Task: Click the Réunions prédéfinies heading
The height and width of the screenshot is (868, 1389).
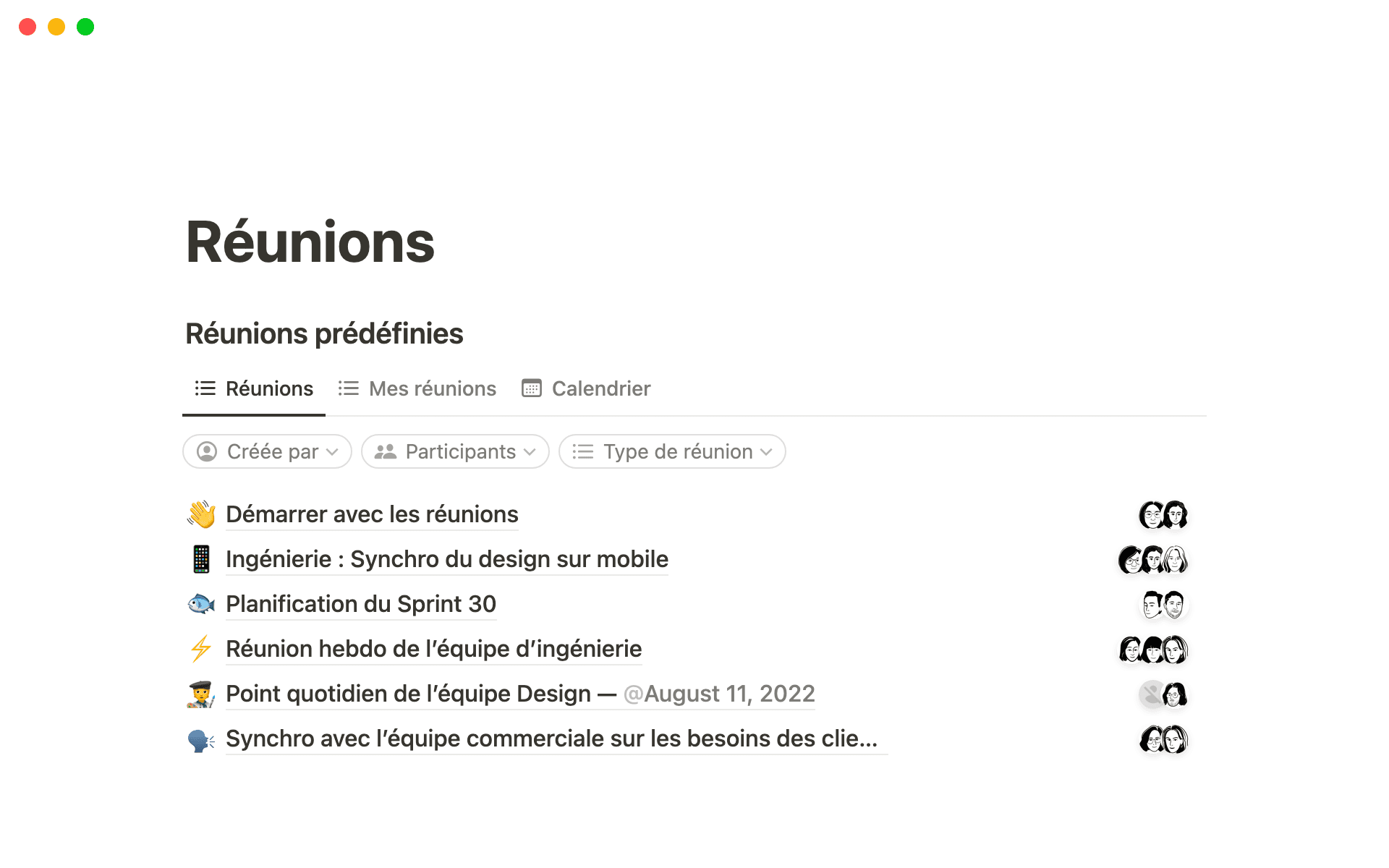Action: coord(324,333)
